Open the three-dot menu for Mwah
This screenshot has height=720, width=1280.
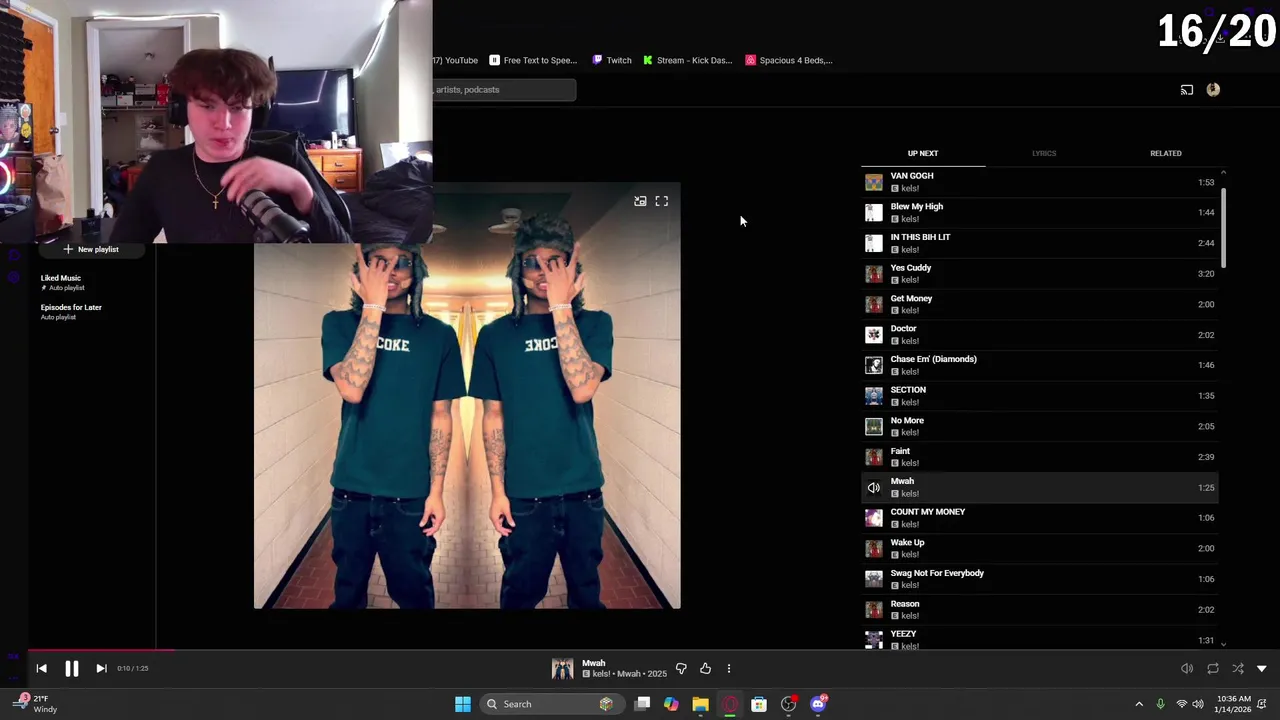[x=729, y=668]
